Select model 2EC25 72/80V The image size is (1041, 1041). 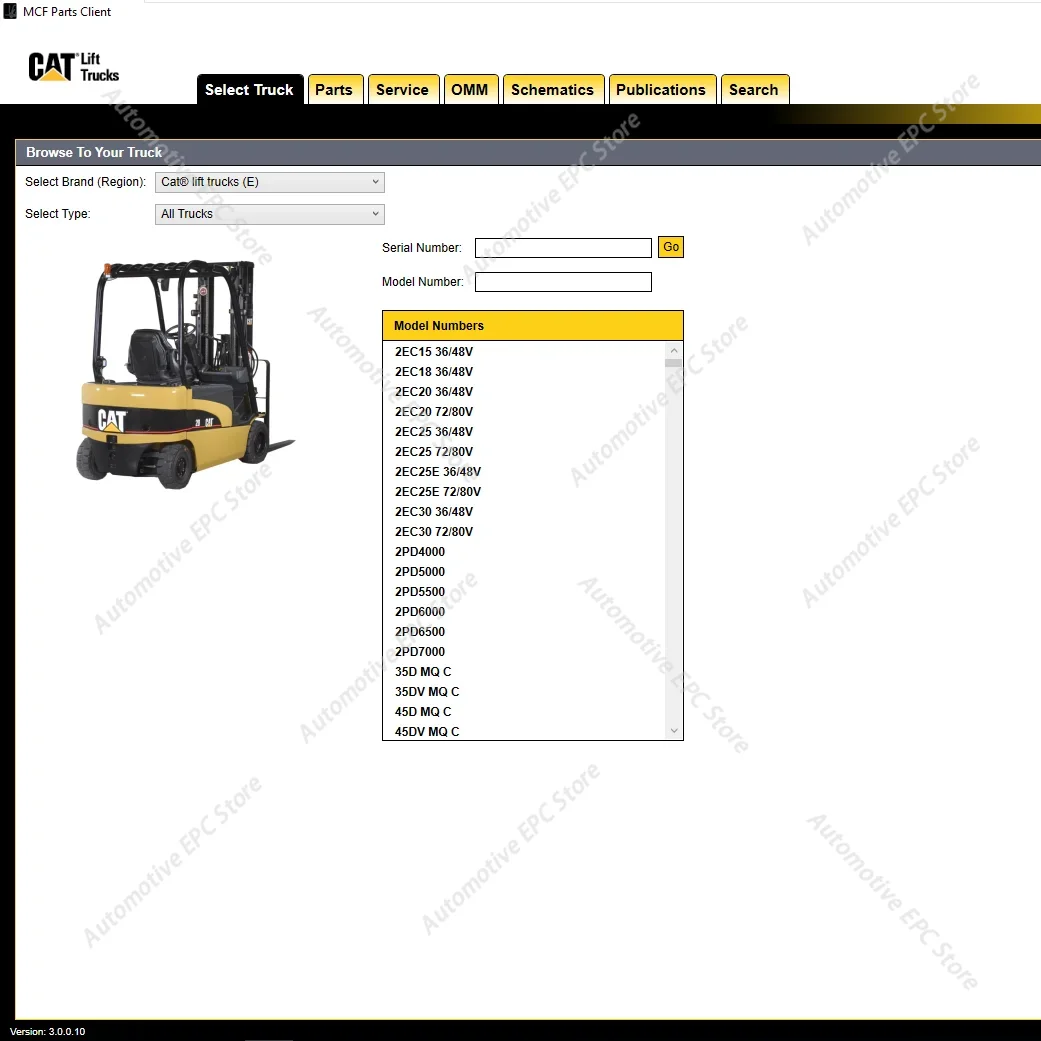pyautogui.click(x=434, y=451)
